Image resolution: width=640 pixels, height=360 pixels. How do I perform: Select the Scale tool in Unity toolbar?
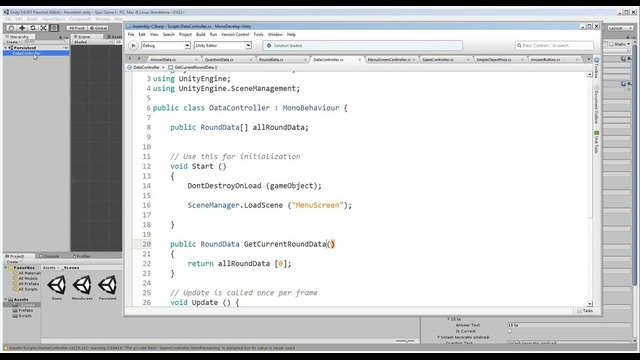pos(43,28)
